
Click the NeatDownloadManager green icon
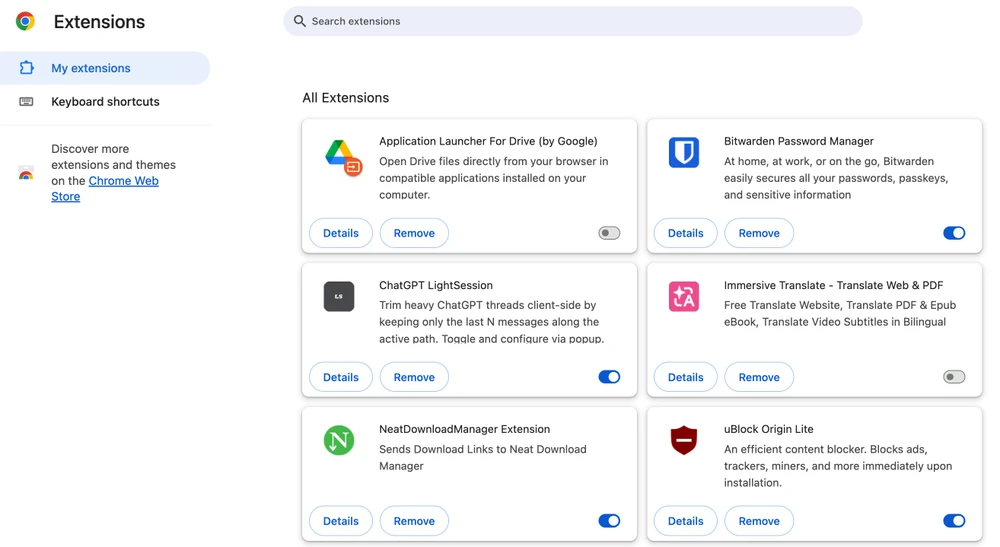tap(339, 441)
